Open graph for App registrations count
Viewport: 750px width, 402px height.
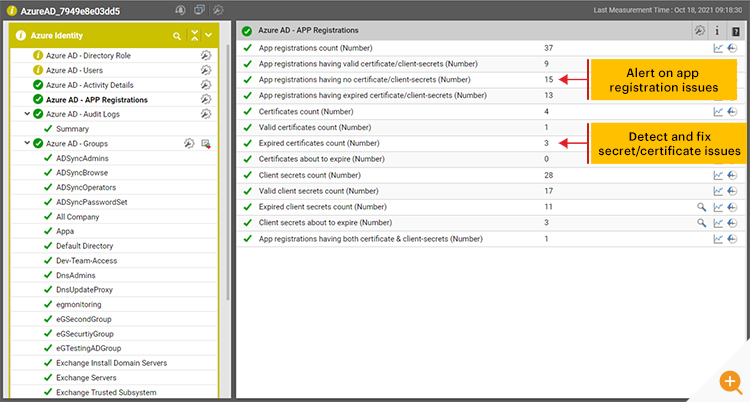(x=718, y=48)
